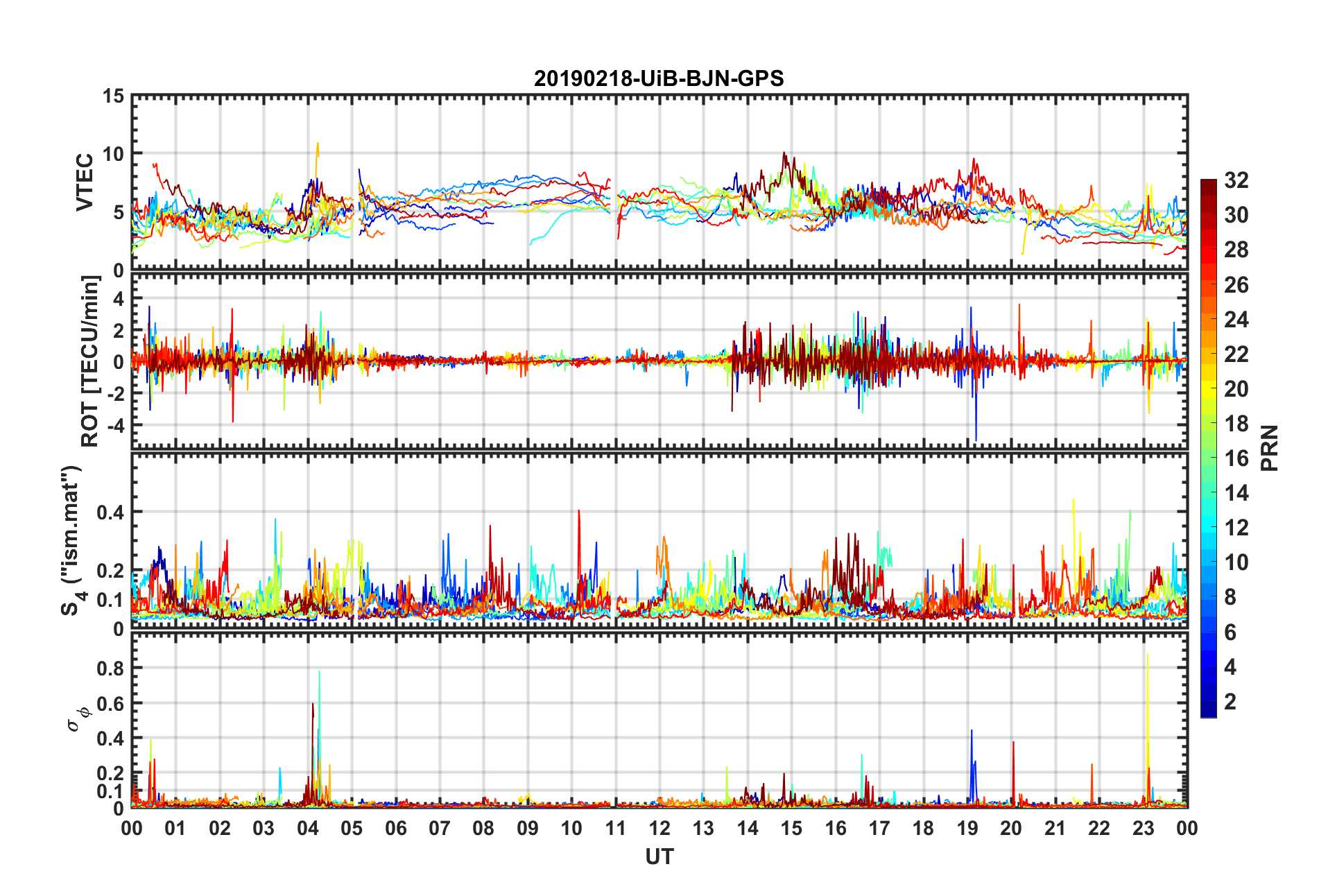Click the ROT [TECU/min] axis label
The image size is (1319, 896).
[x=90, y=361]
